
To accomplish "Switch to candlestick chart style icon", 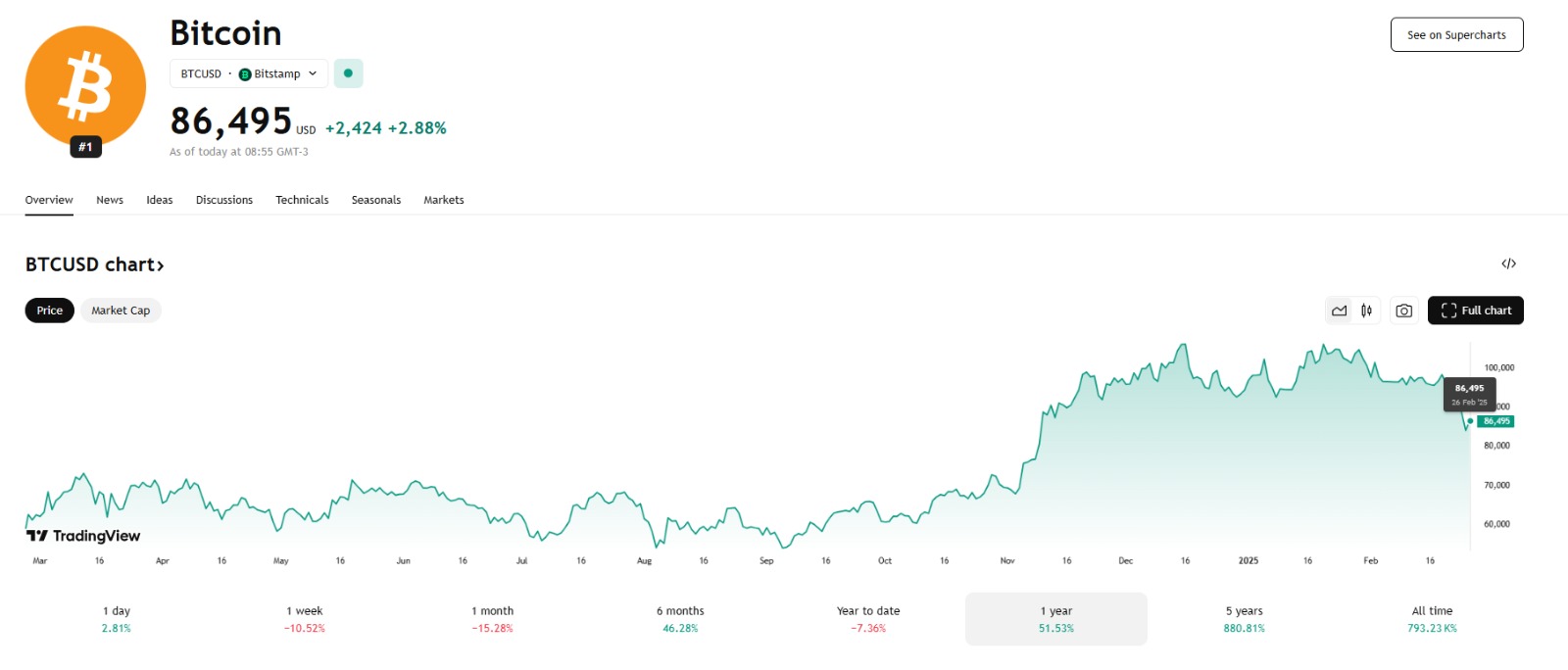I will (x=1366, y=311).
